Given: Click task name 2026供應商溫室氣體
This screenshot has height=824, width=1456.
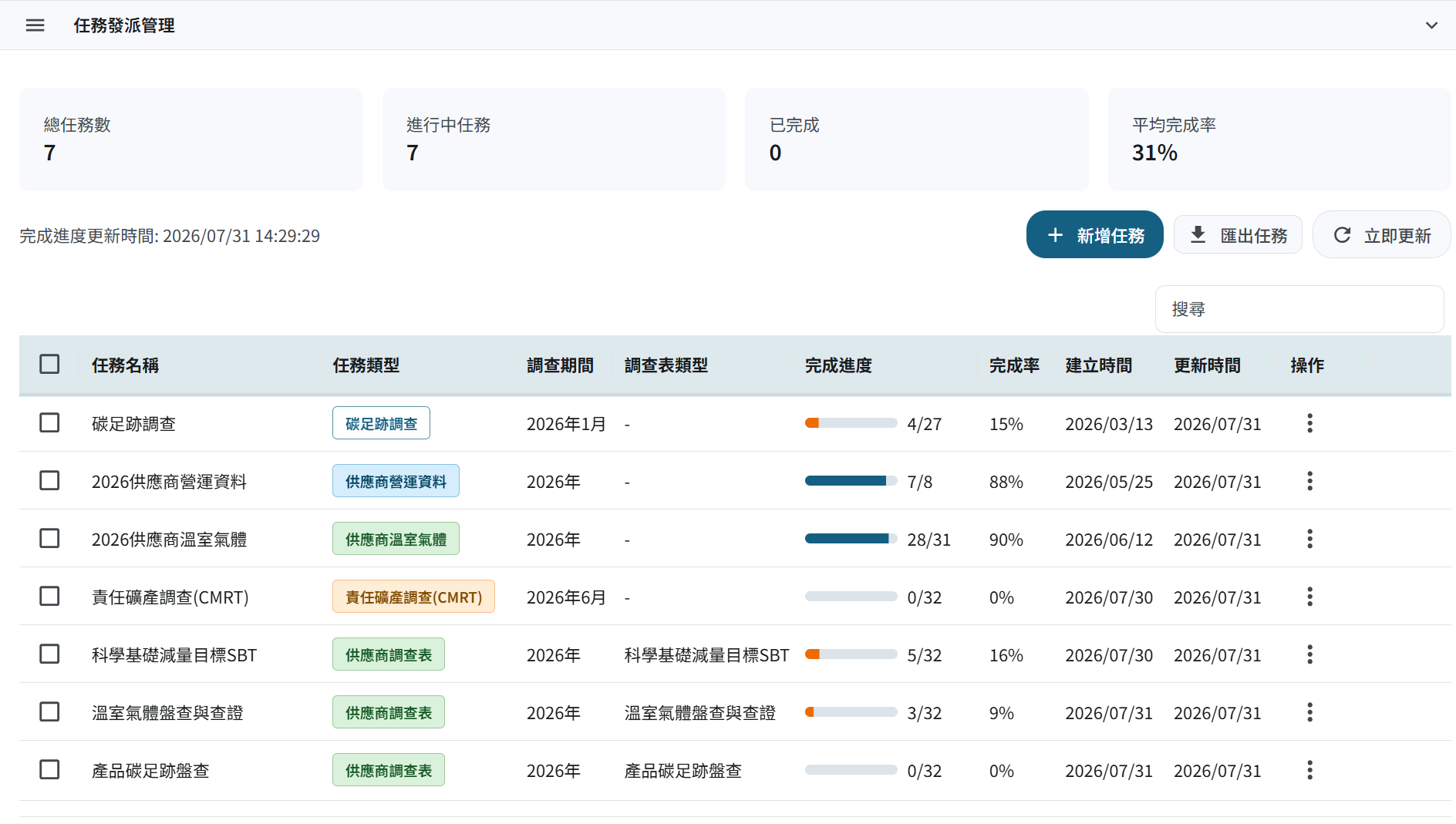Looking at the screenshot, I should (x=169, y=540).
